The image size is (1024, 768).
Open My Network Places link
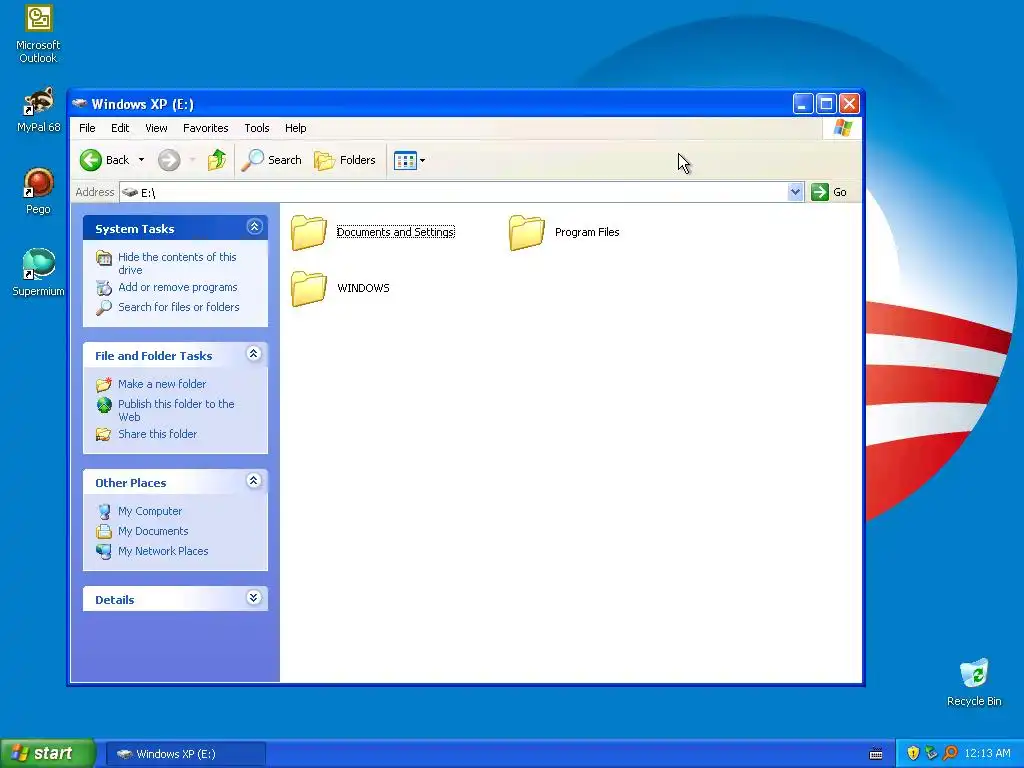pos(163,551)
